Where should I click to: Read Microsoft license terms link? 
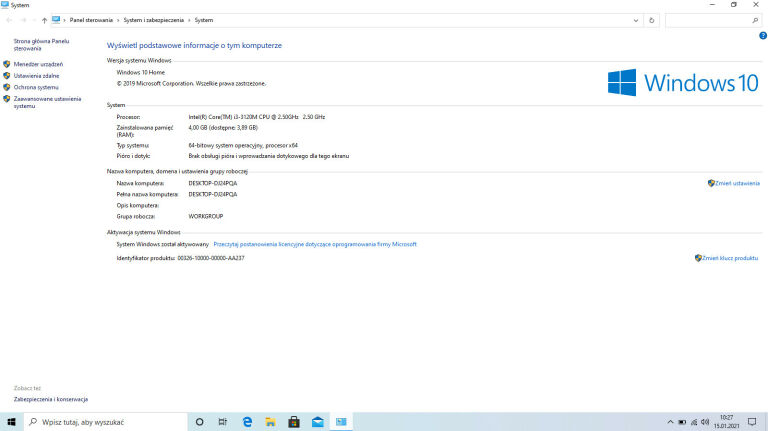pos(315,244)
